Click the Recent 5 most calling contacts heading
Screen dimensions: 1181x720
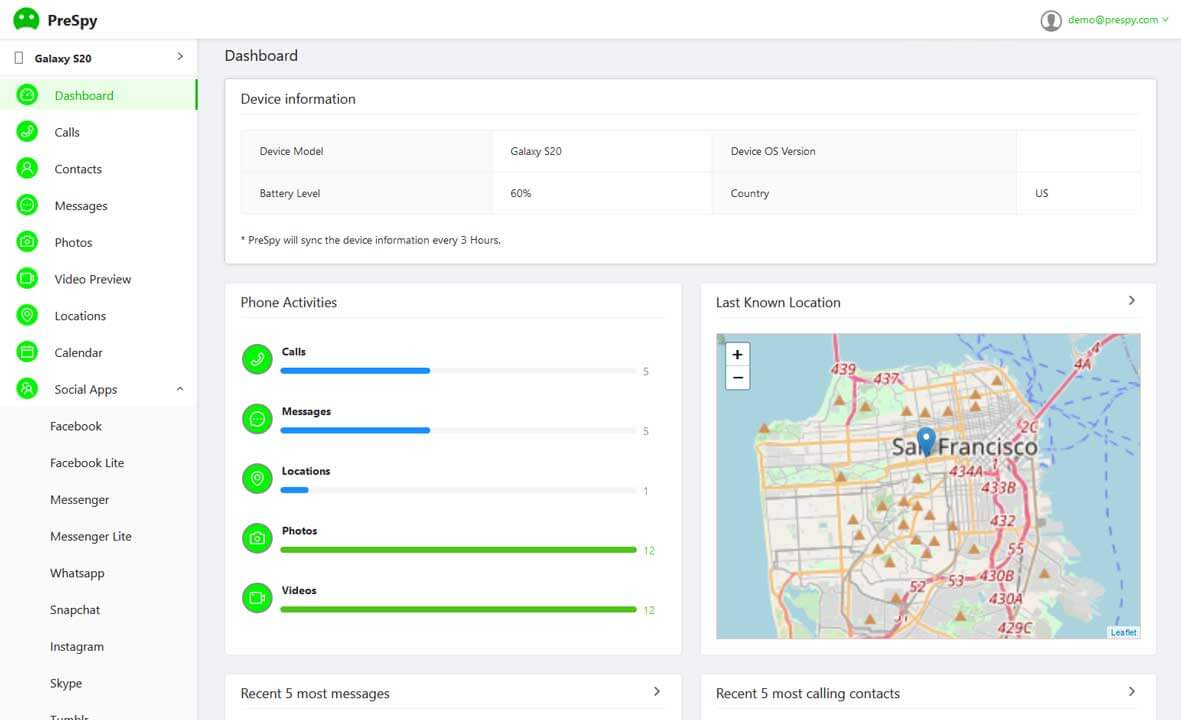807,694
